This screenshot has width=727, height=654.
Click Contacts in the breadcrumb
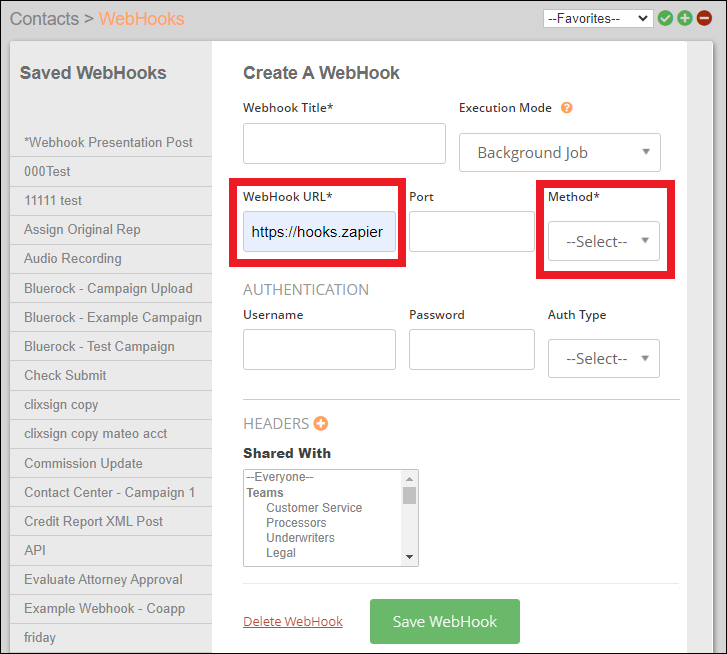45,19
